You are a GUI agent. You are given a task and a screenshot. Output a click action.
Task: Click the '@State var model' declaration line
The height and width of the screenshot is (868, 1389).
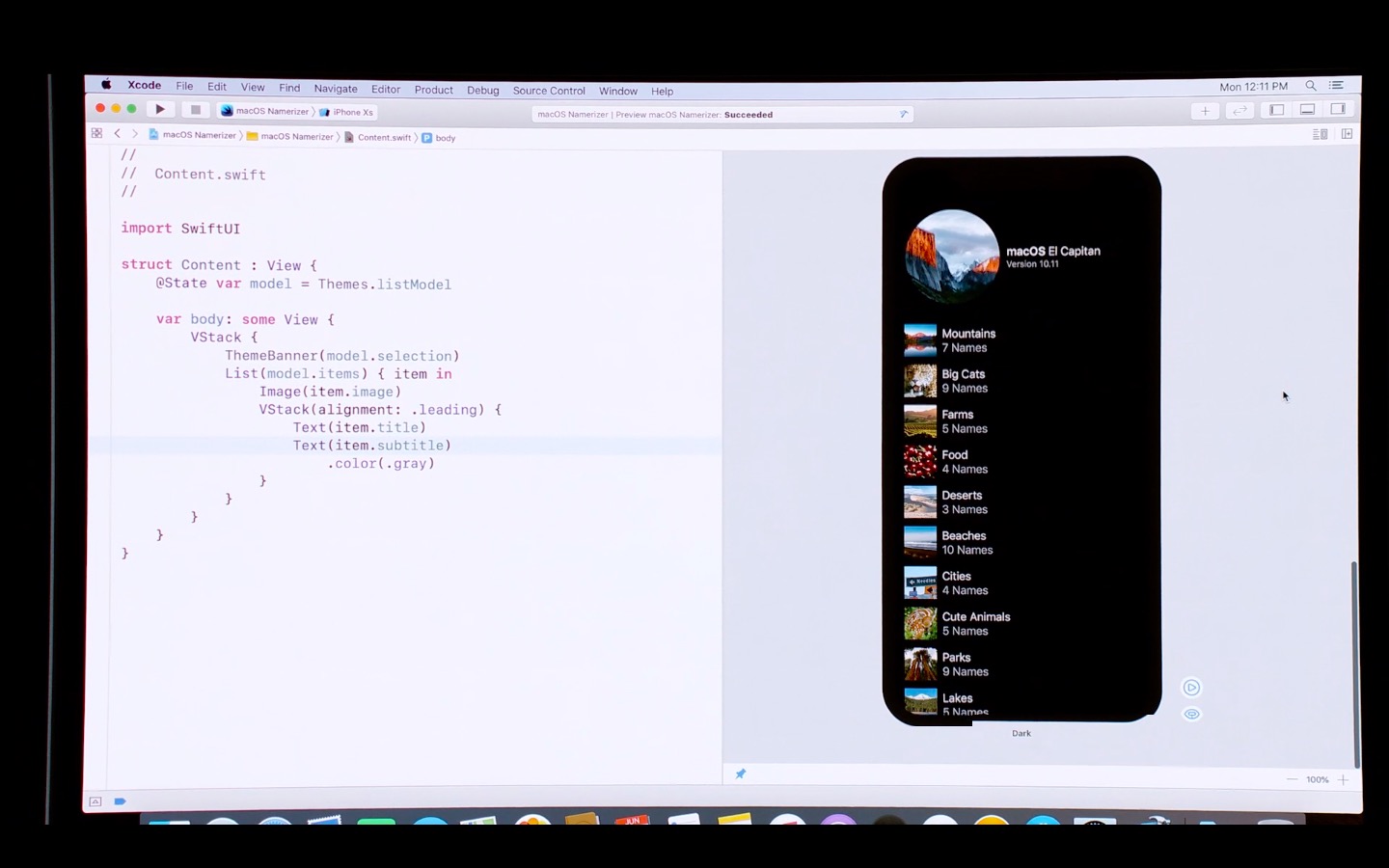(x=304, y=284)
